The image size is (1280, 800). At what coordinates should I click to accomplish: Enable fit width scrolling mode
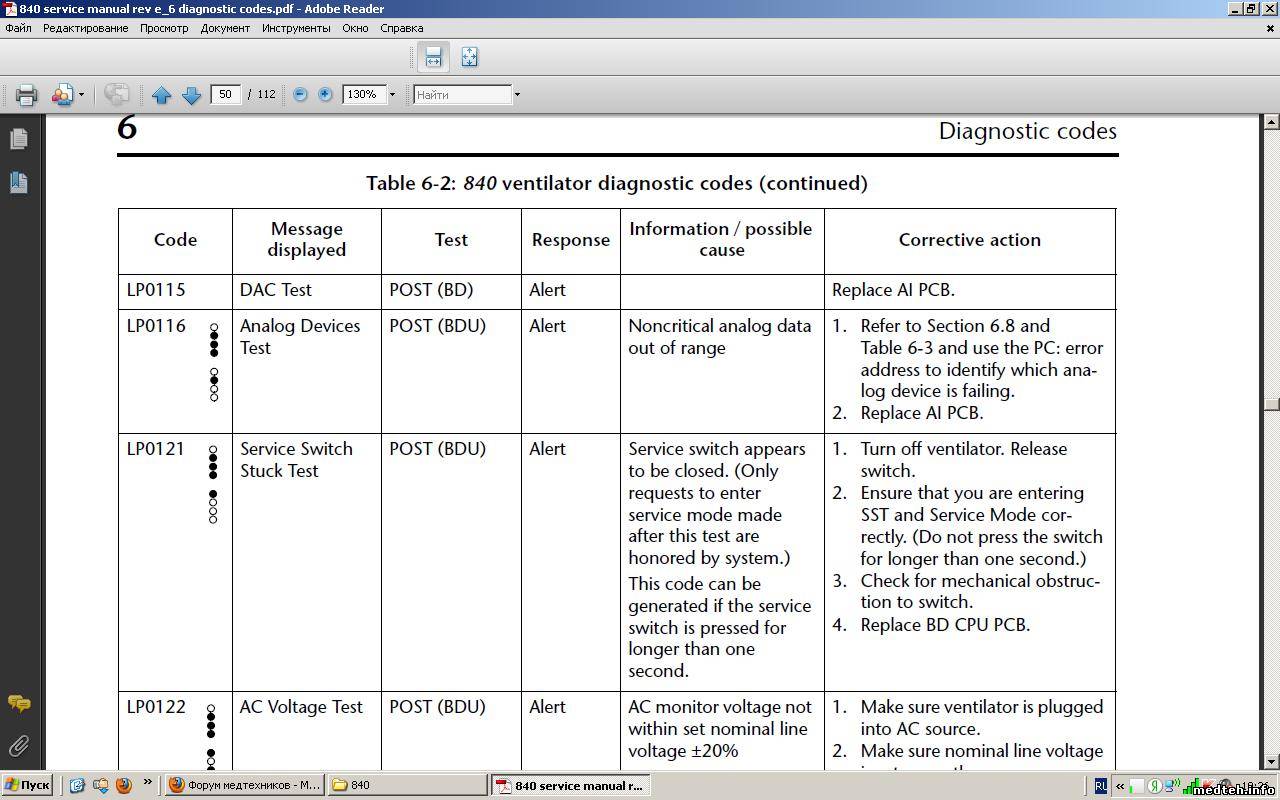(433, 57)
